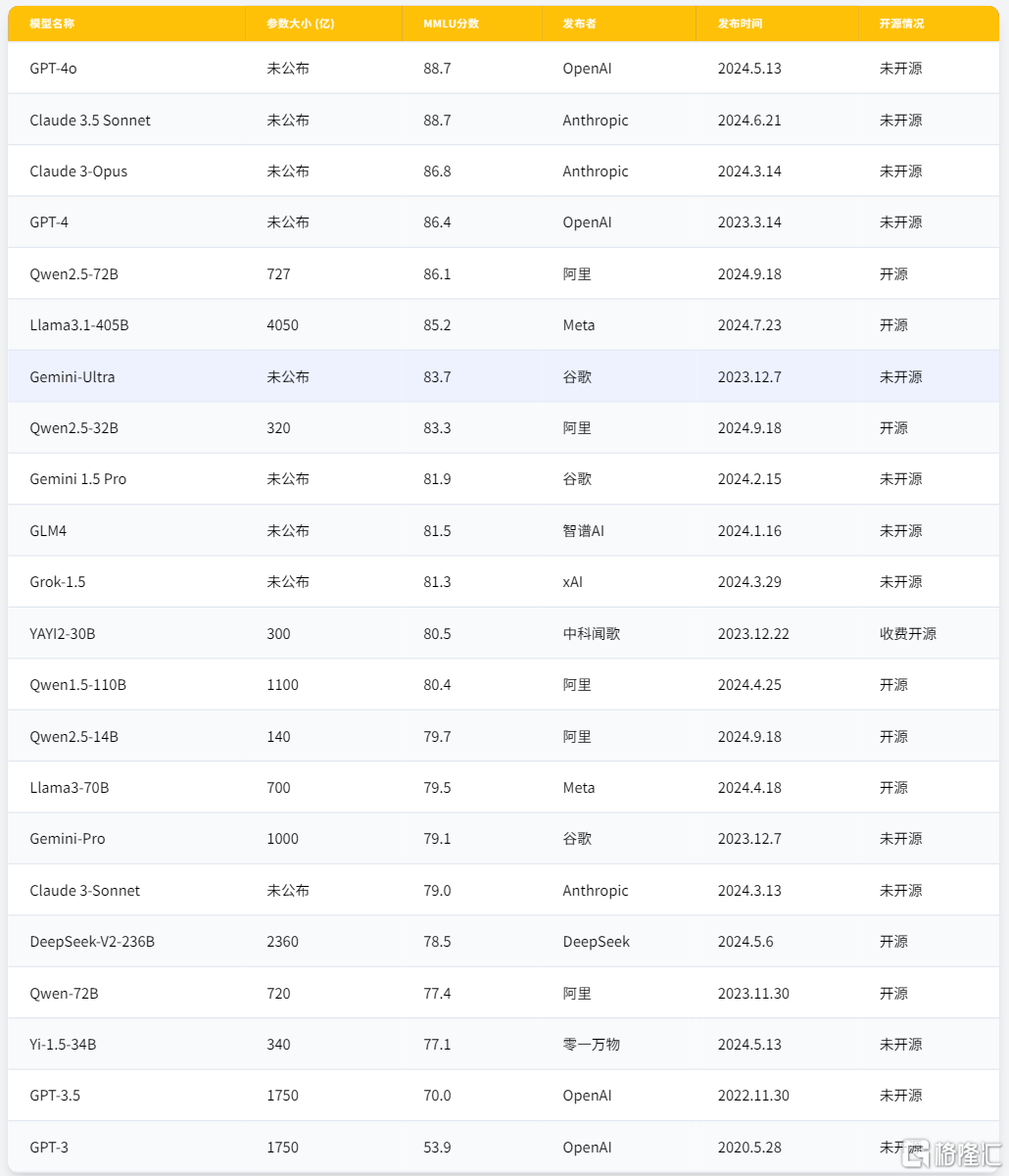This screenshot has width=1009, height=1176.
Task: Click the Grok-1.5 model name
Action: click(58, 582)
